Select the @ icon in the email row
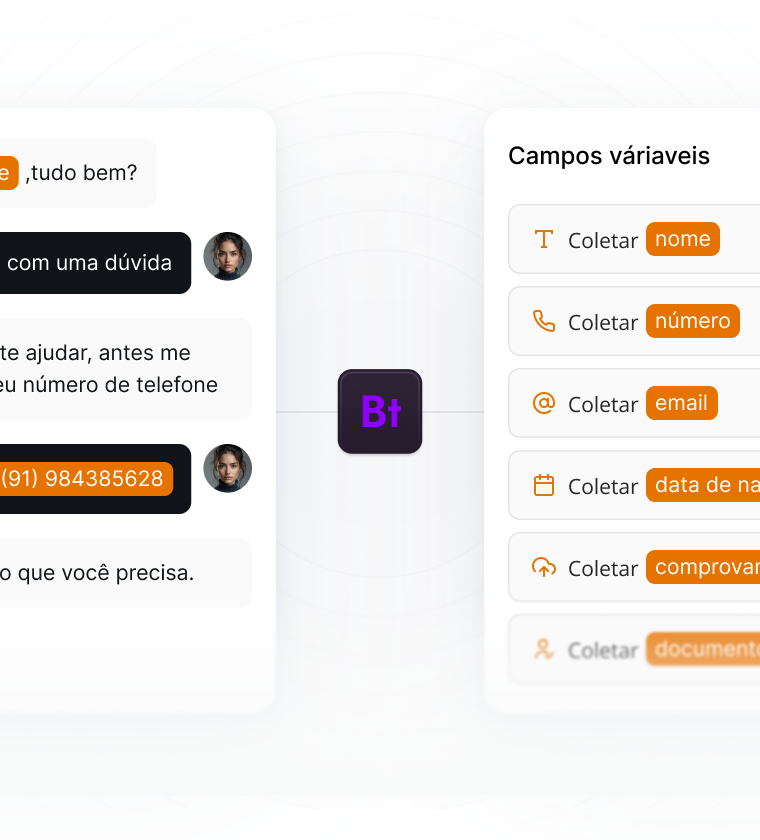This screenshot has width=760, height=840. [x=544, y=403]
